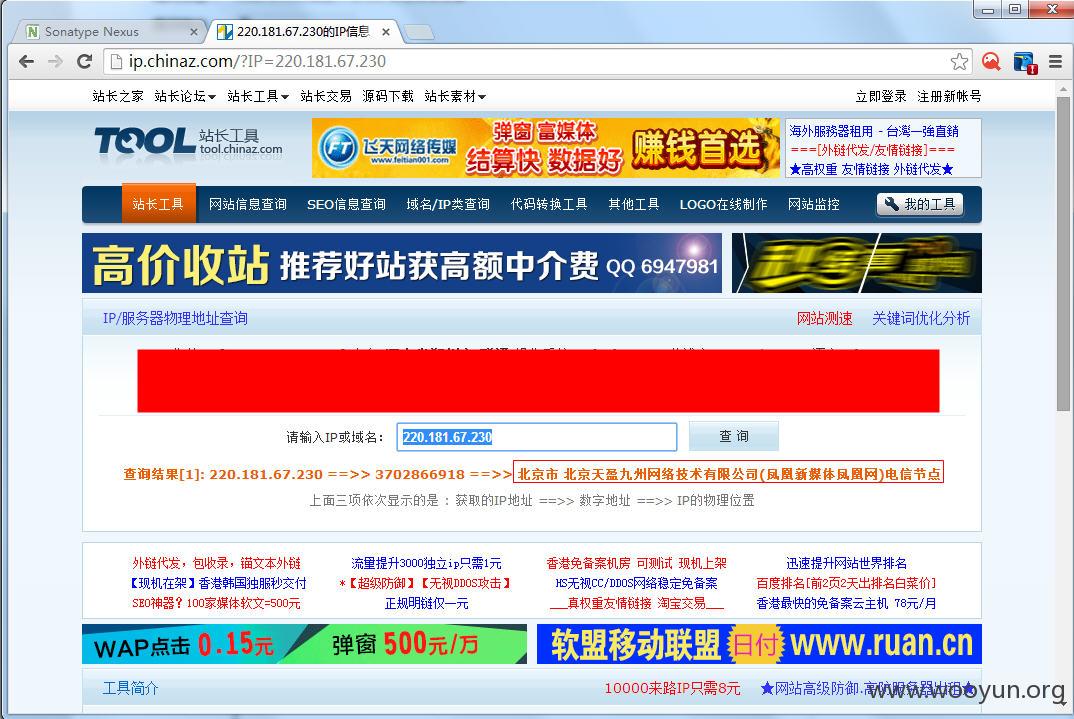This screenshot has height=719, width=1074.
Task: Open 现机在架 香港韩国独服秒交付 link
Action: 216,583
